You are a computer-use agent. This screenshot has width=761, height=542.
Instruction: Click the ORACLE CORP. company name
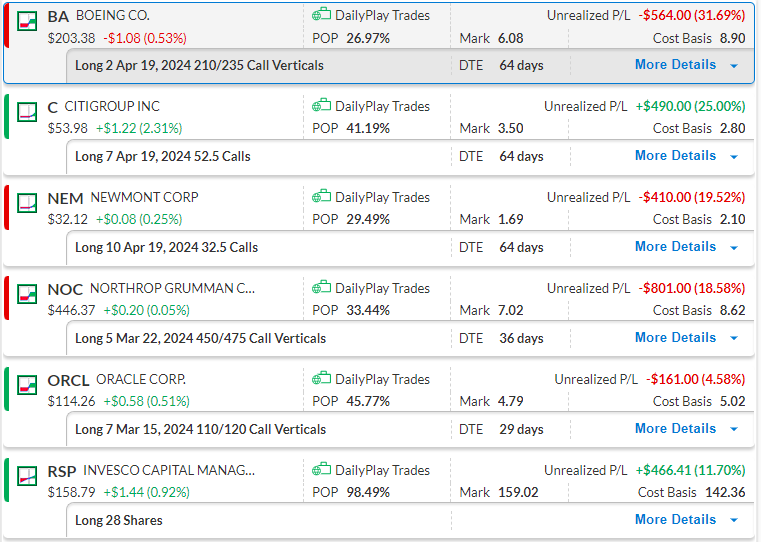point(141,379)
